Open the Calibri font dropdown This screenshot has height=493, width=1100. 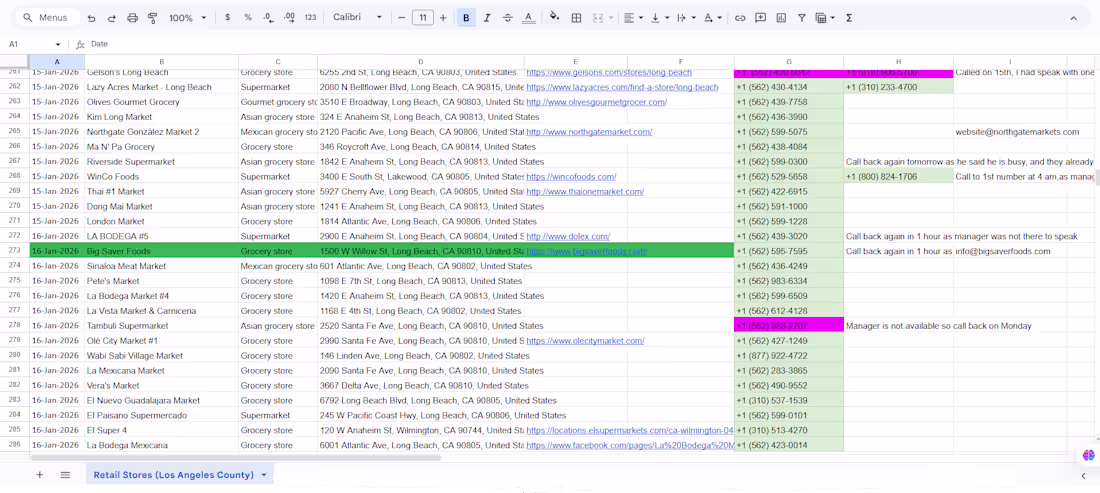[x=358, y=18]
